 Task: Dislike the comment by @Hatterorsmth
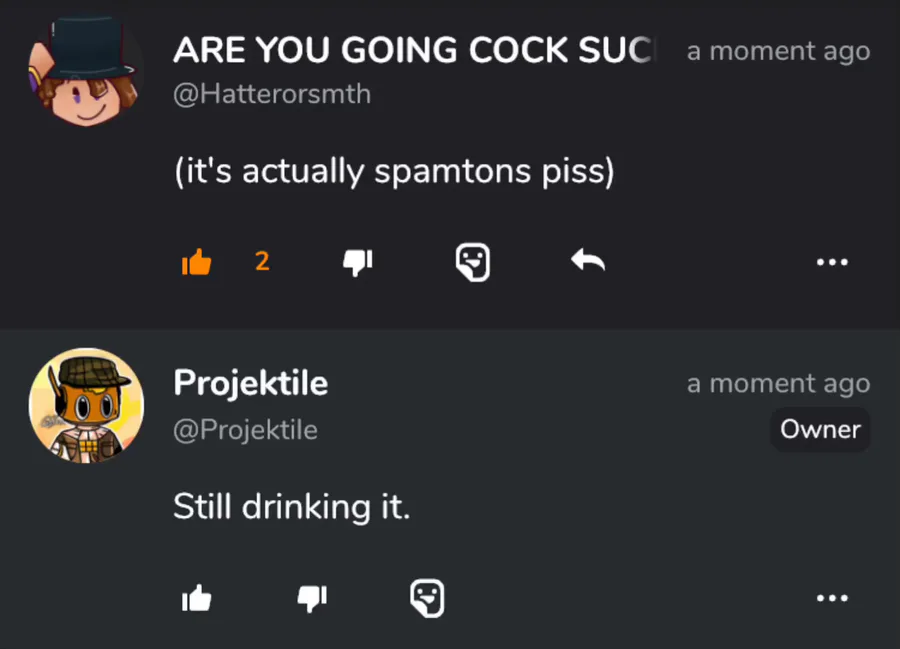[x=357, y=262]
